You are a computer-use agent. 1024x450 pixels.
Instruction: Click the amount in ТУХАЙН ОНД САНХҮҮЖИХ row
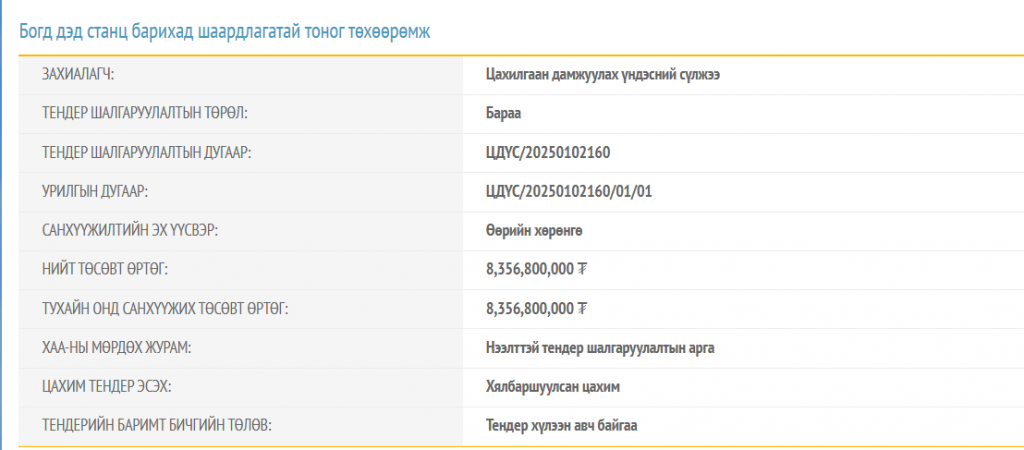(535, 308)
